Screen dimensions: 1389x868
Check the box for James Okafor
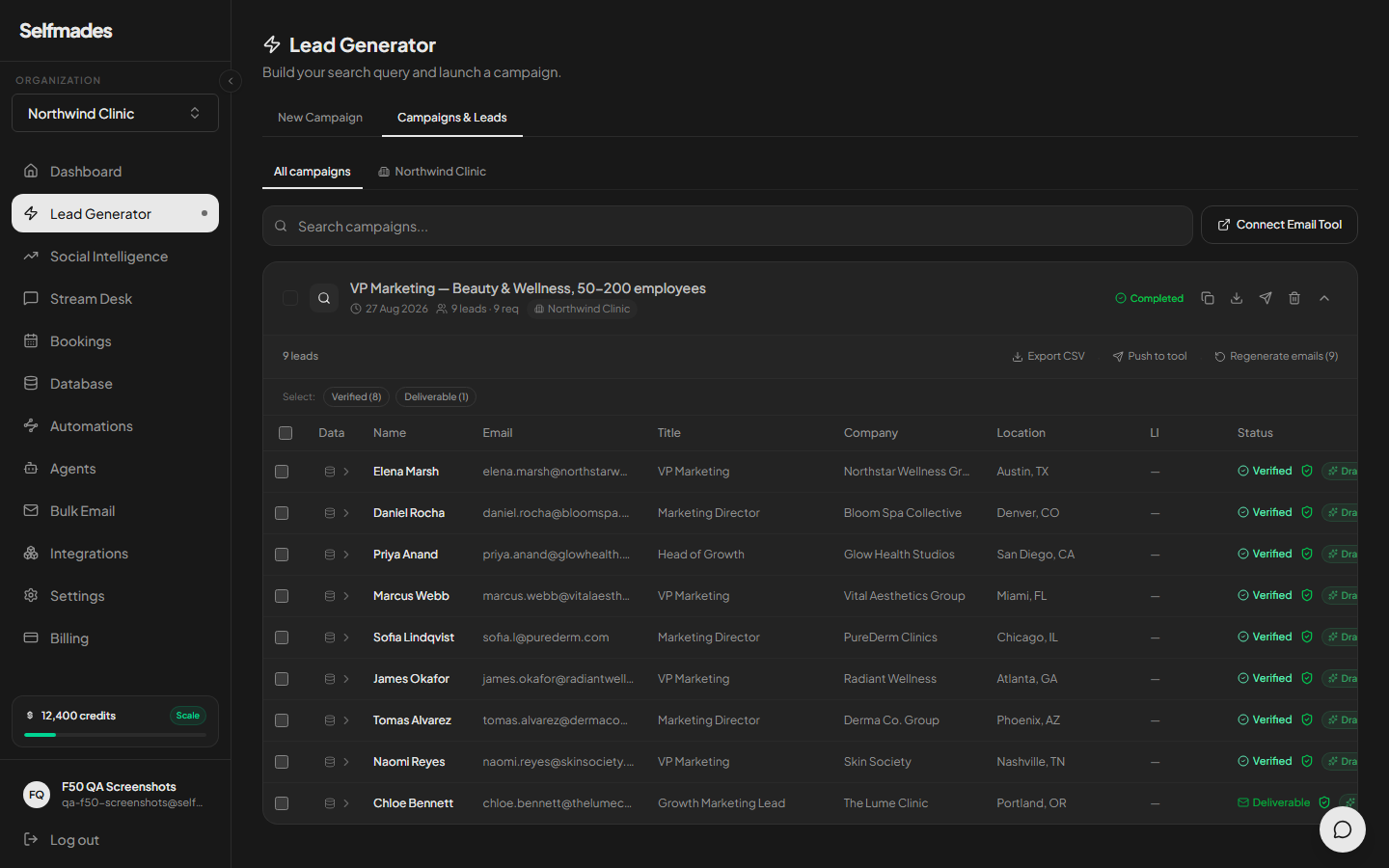click(x=282, y=679)
